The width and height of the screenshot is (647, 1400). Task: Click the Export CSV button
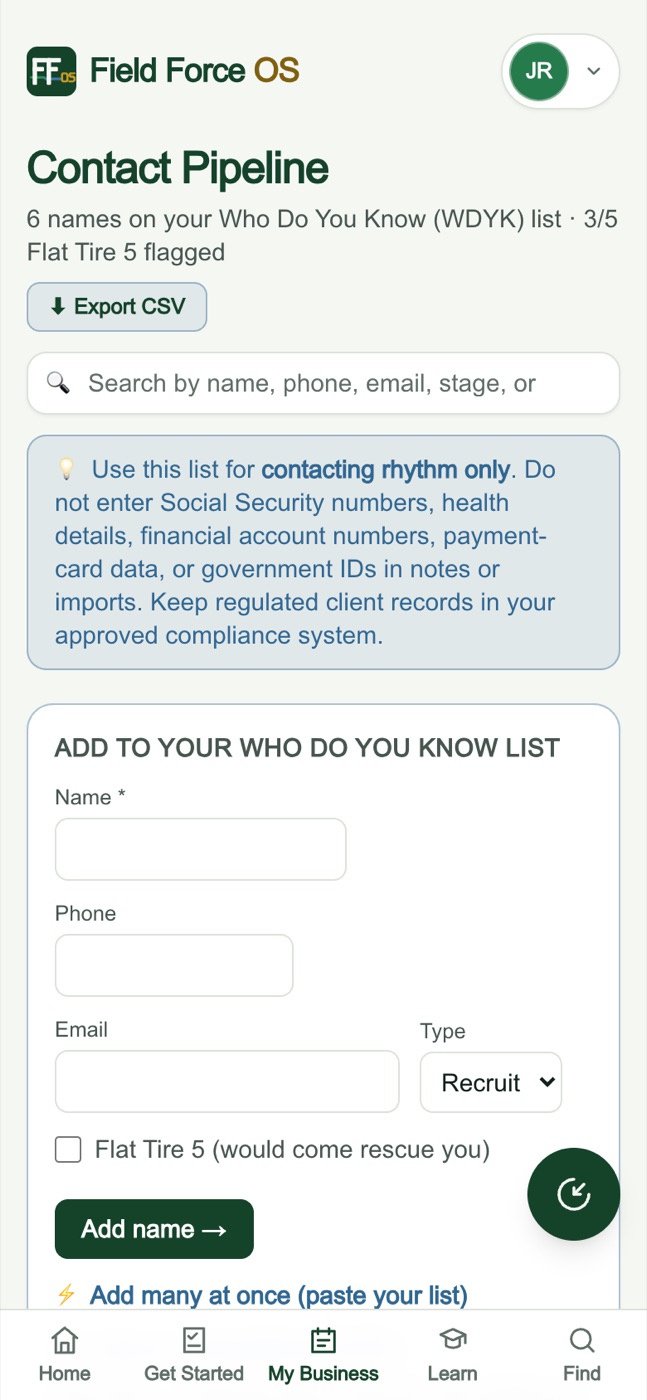coord(117,307)
